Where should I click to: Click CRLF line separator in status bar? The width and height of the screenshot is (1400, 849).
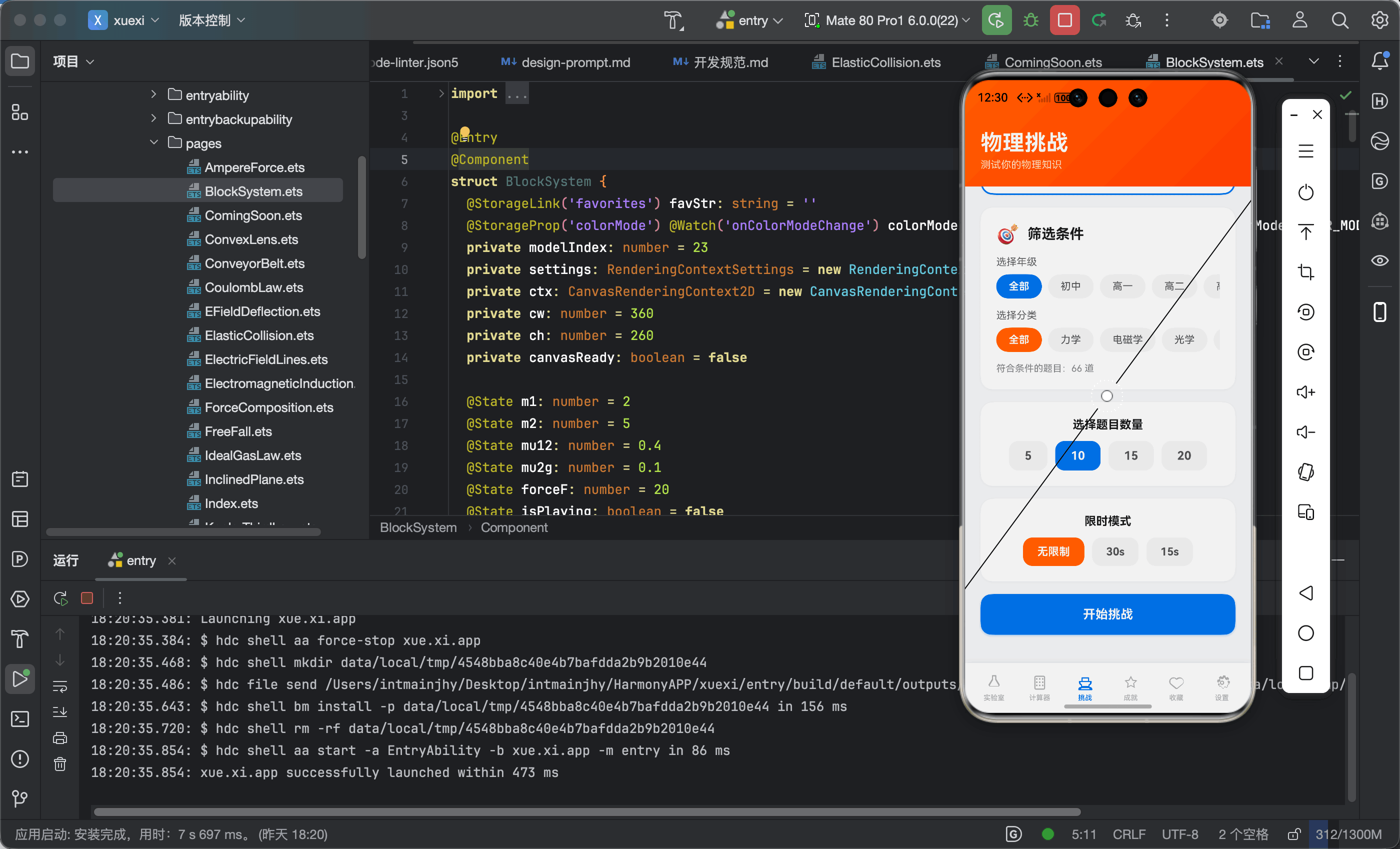1128,833
